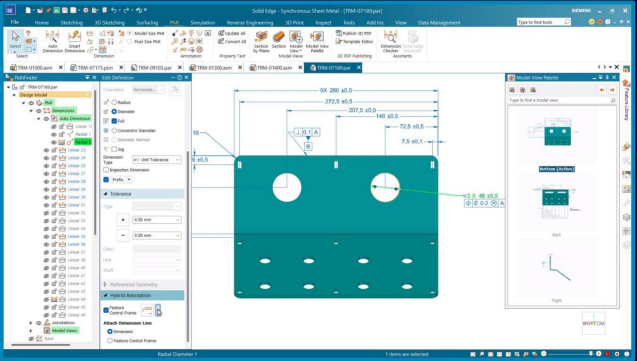This screenshot has width=637, height=361.
Task: Select Dimension under Attach Dimension Line
Action: point(110,332)
